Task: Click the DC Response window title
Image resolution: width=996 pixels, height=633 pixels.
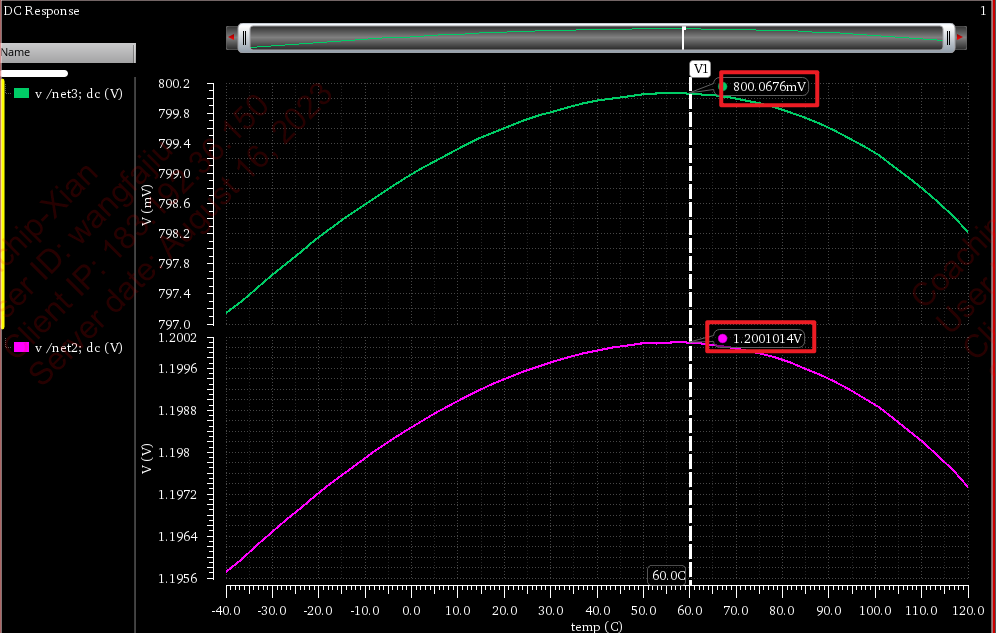Action: tap(42, 11)
